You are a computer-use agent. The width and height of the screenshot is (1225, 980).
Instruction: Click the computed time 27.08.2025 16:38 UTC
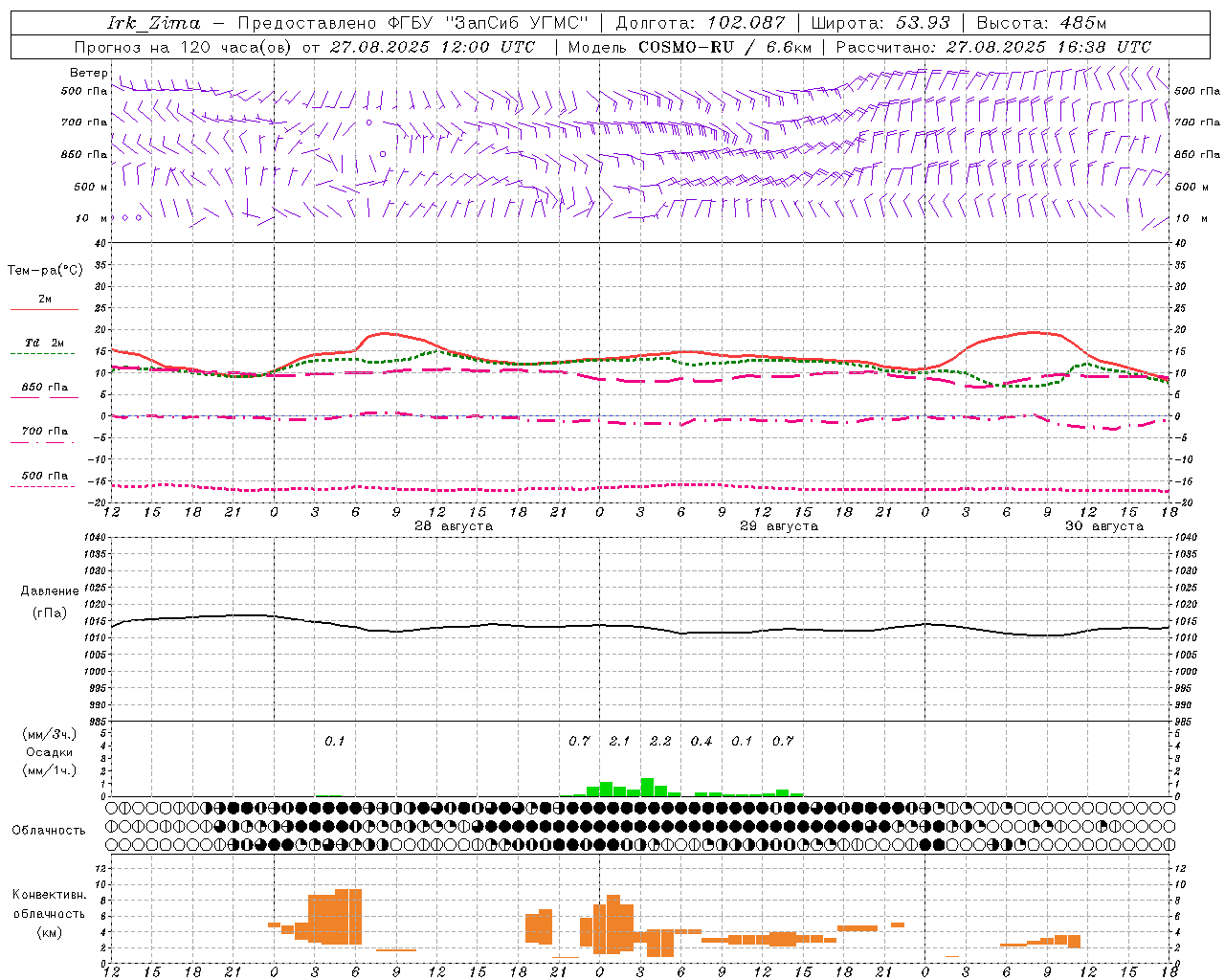click(x=1049, y=47)
